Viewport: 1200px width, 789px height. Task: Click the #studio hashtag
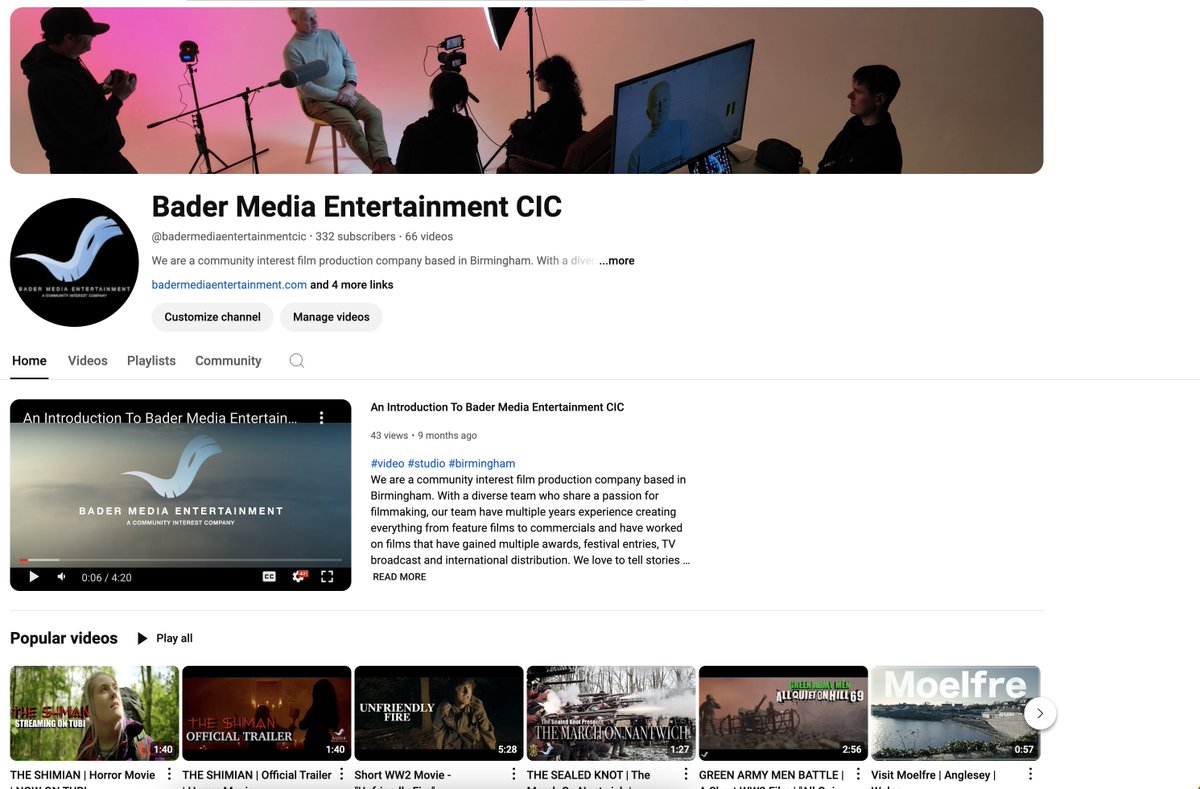point(426,464)
